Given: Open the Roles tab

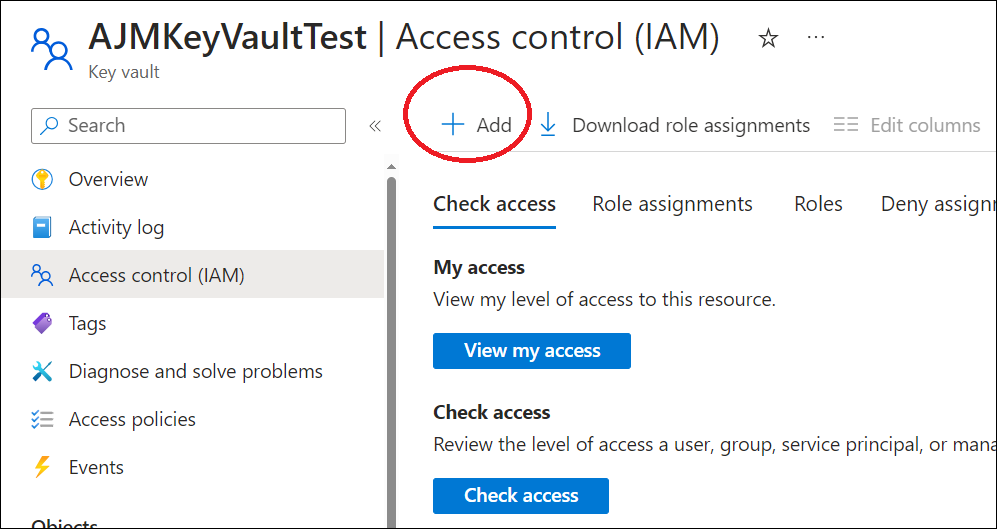Looking at the screenshot, I should (x=818, y=204).
